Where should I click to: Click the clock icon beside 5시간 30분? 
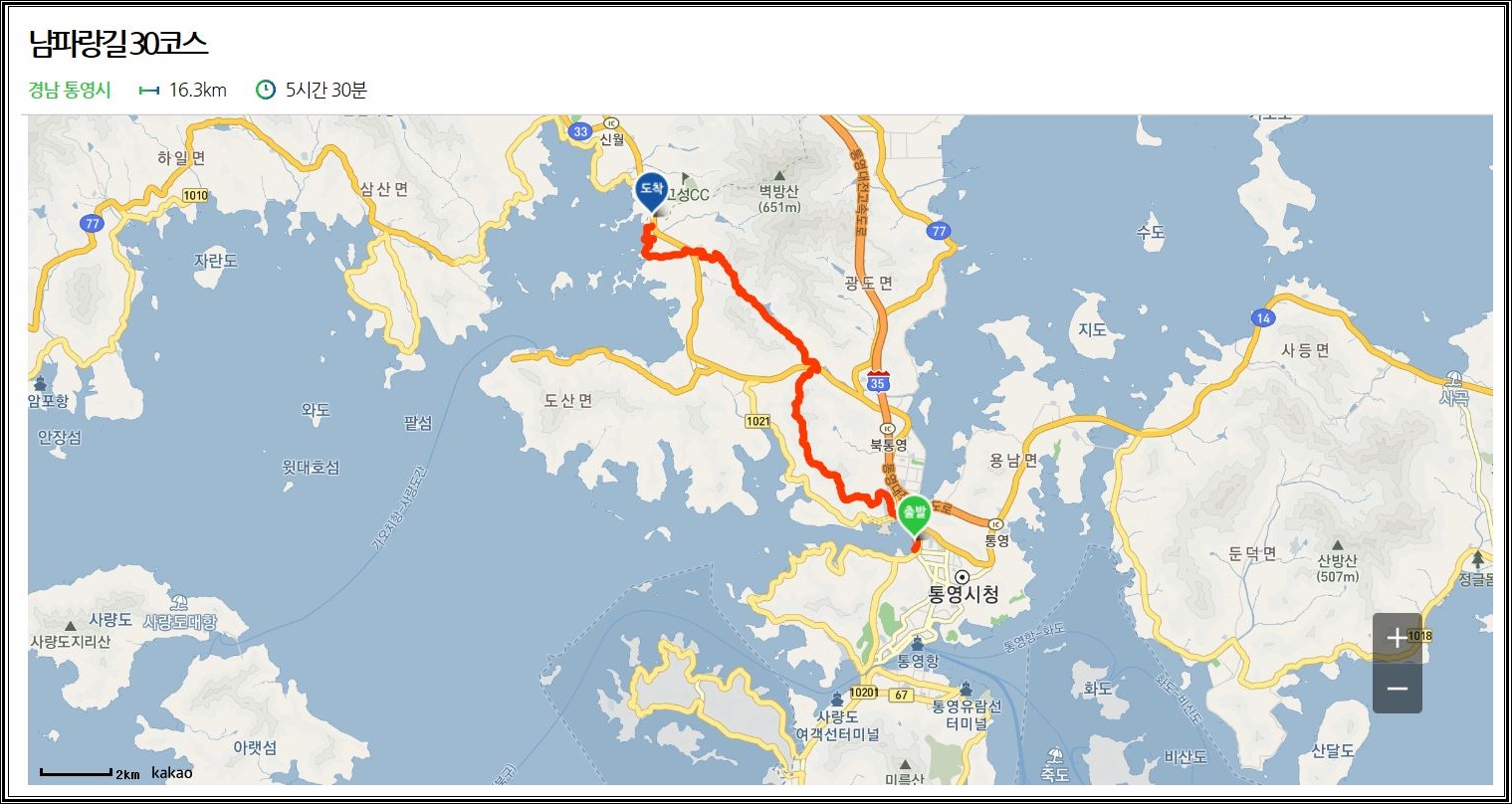tap(266, 90)
